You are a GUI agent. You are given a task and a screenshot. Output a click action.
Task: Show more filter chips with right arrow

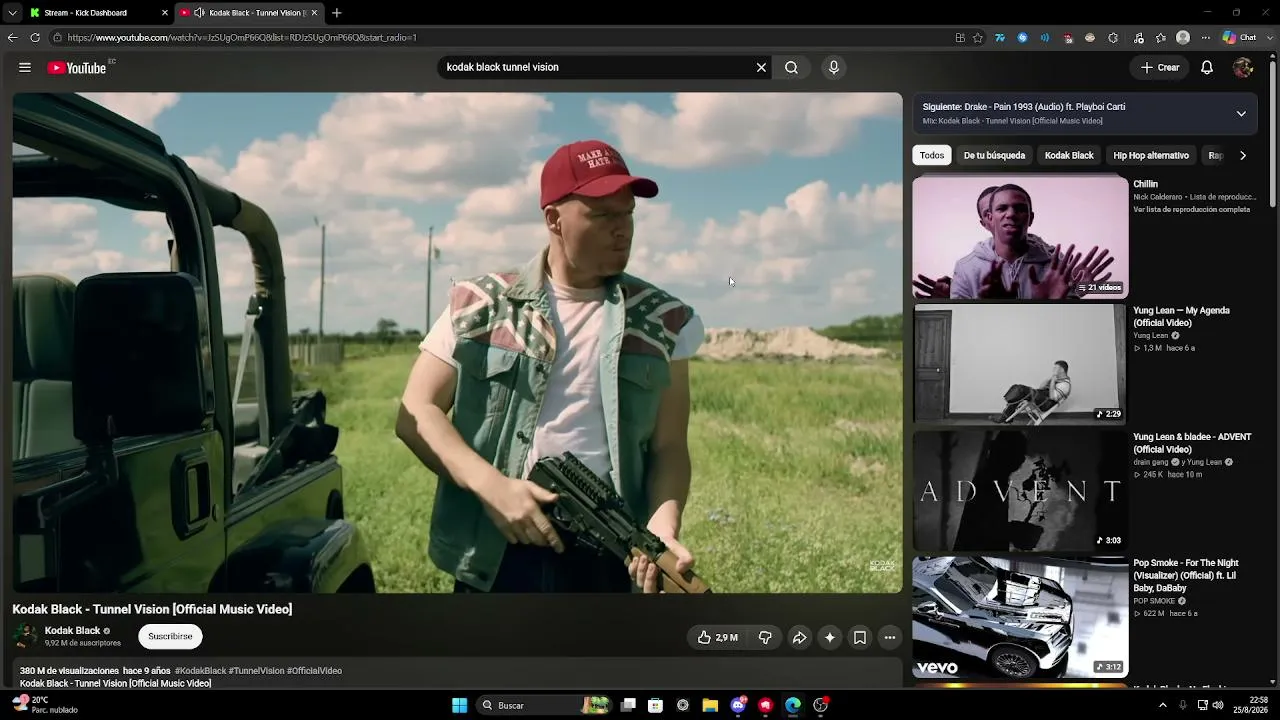click(x=1243, y=155)
